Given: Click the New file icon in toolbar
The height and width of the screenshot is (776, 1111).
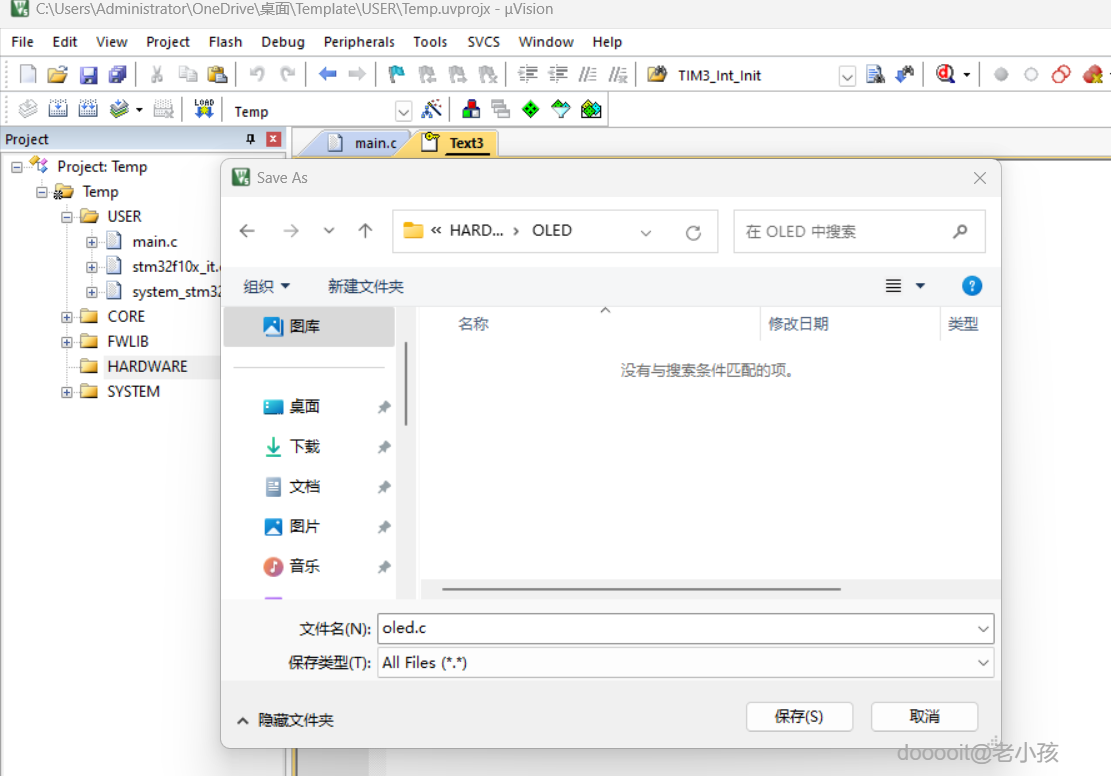Looking at the screenshot, I should coord(28,74).
